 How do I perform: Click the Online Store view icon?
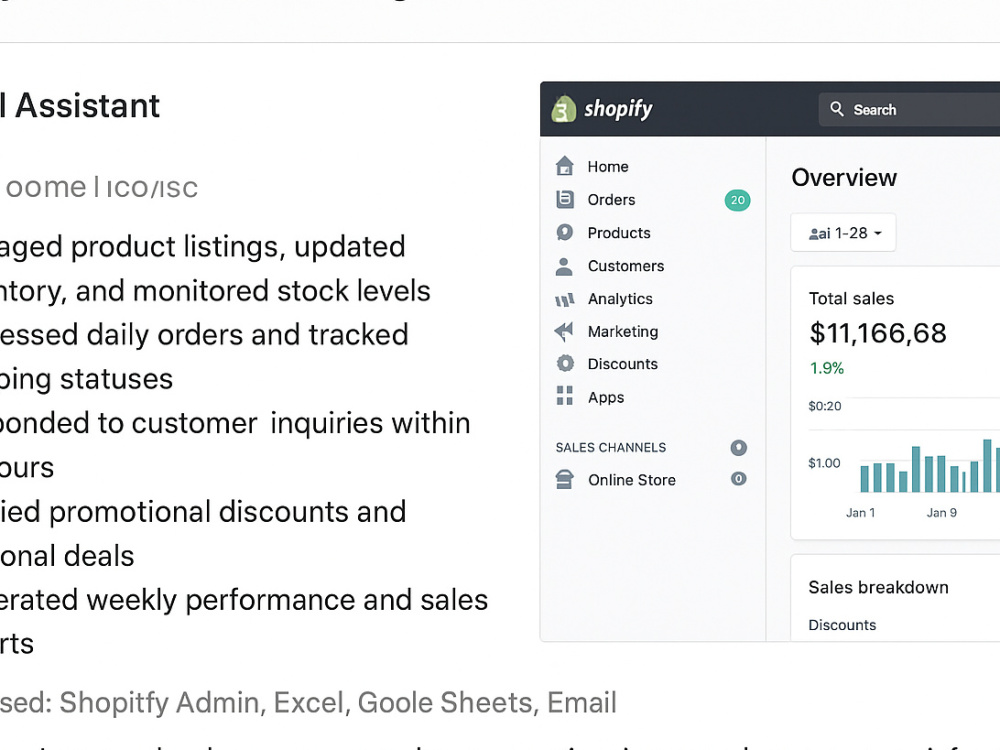(739, 479)
